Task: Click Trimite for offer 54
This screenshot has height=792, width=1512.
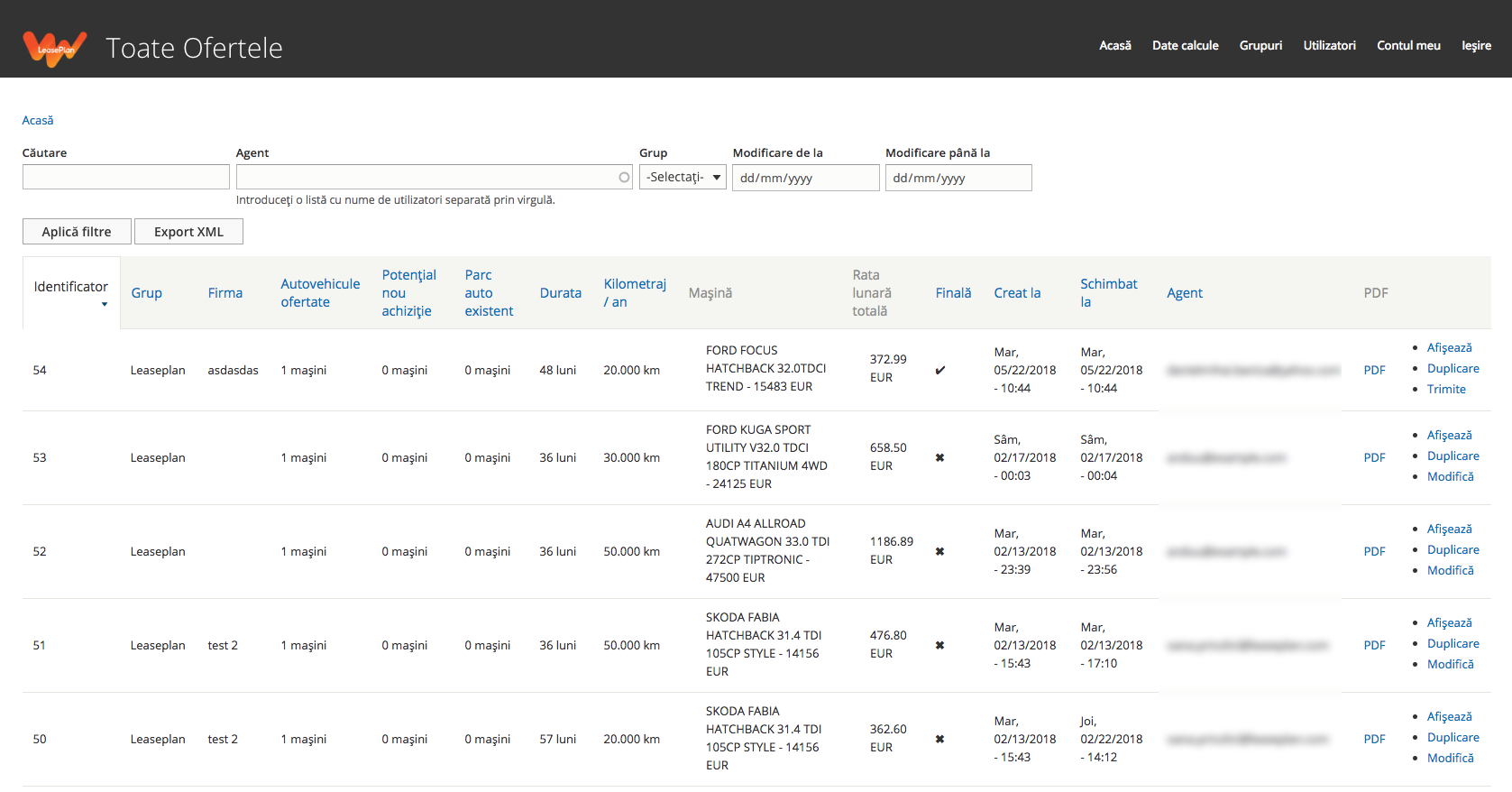Action: (x=1446, y=389)
